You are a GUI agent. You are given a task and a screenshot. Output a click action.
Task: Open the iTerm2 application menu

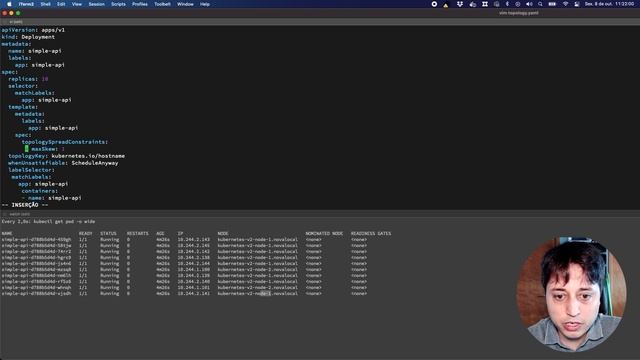pyautogui.click(x=26, y=4)
